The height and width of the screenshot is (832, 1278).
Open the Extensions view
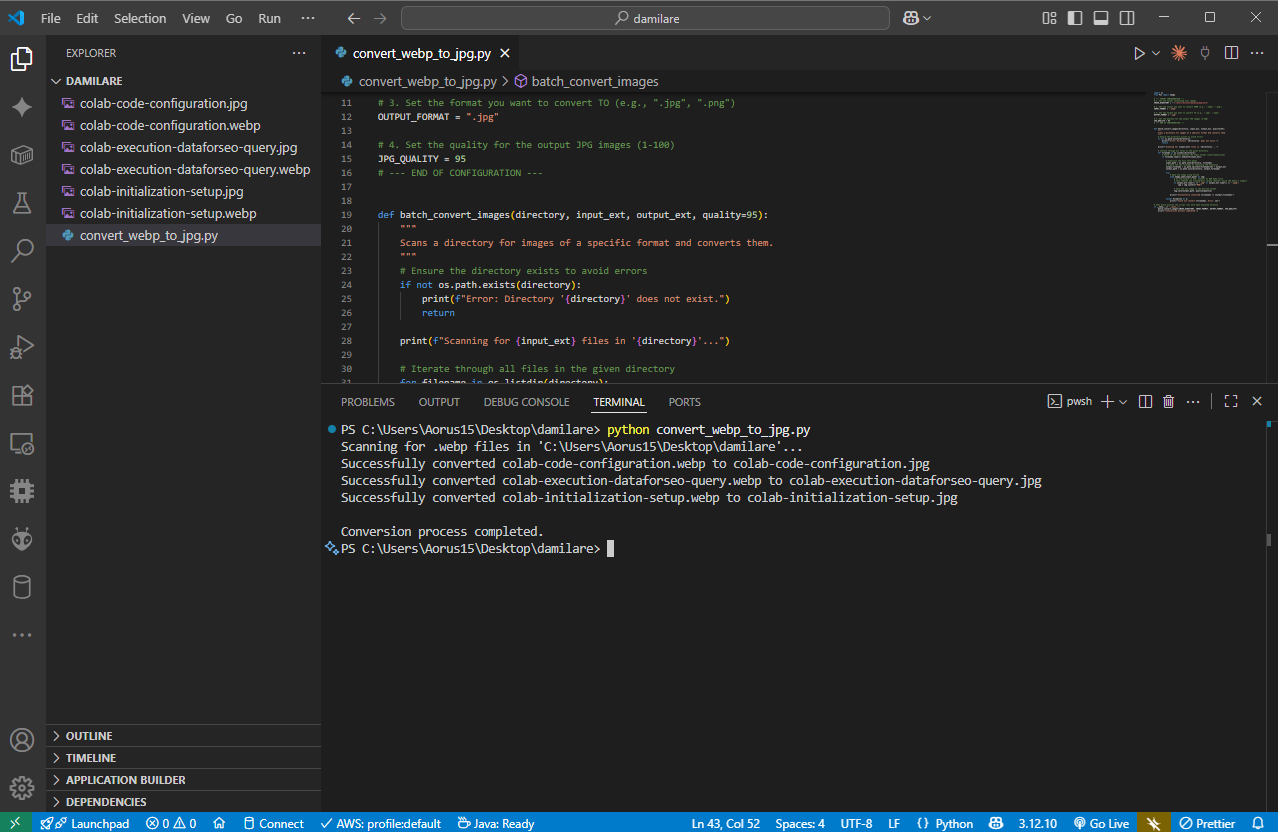pyautogui.click(x=22, y=395)
